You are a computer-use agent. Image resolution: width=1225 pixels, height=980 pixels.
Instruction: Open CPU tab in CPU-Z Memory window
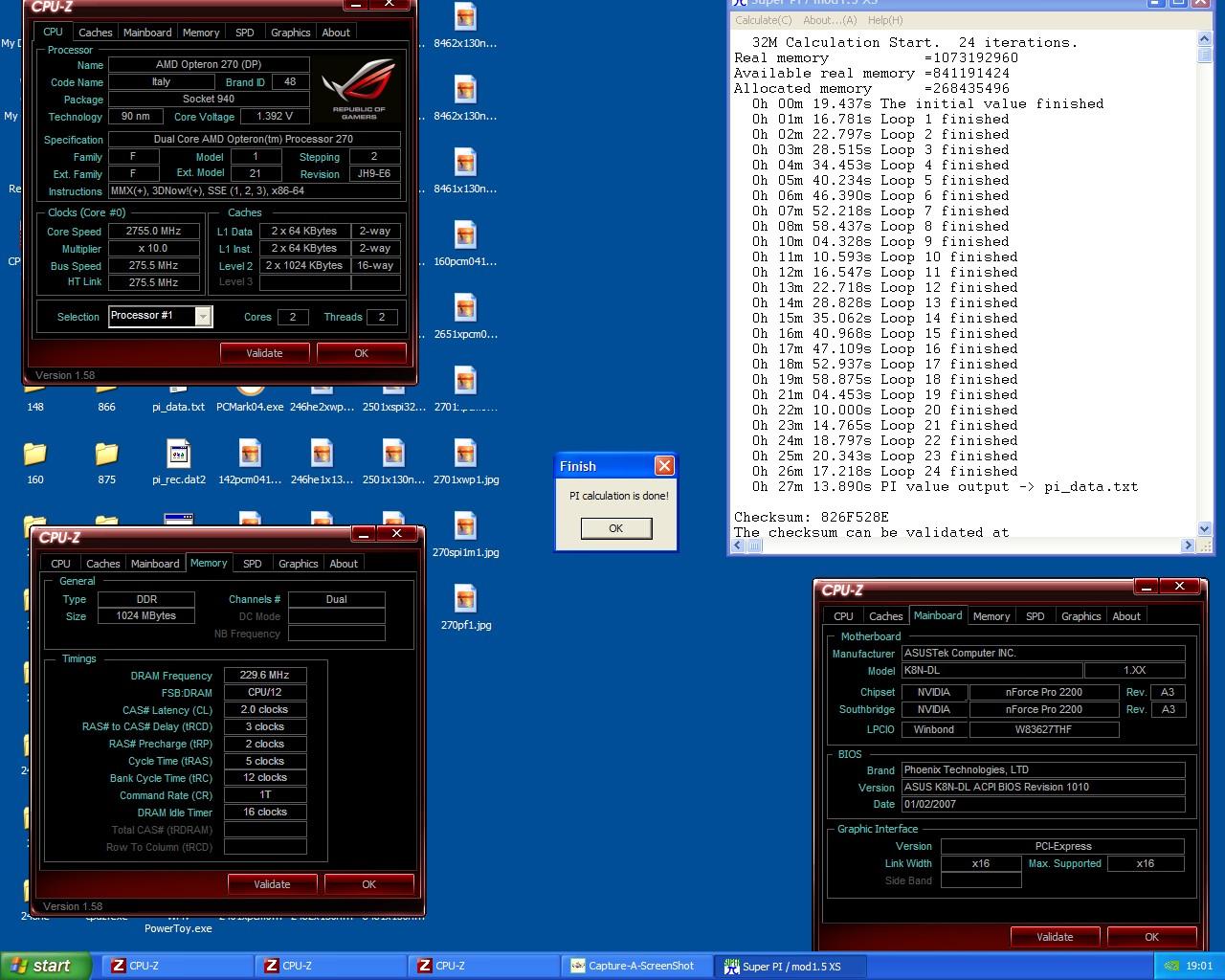(60, 564)
